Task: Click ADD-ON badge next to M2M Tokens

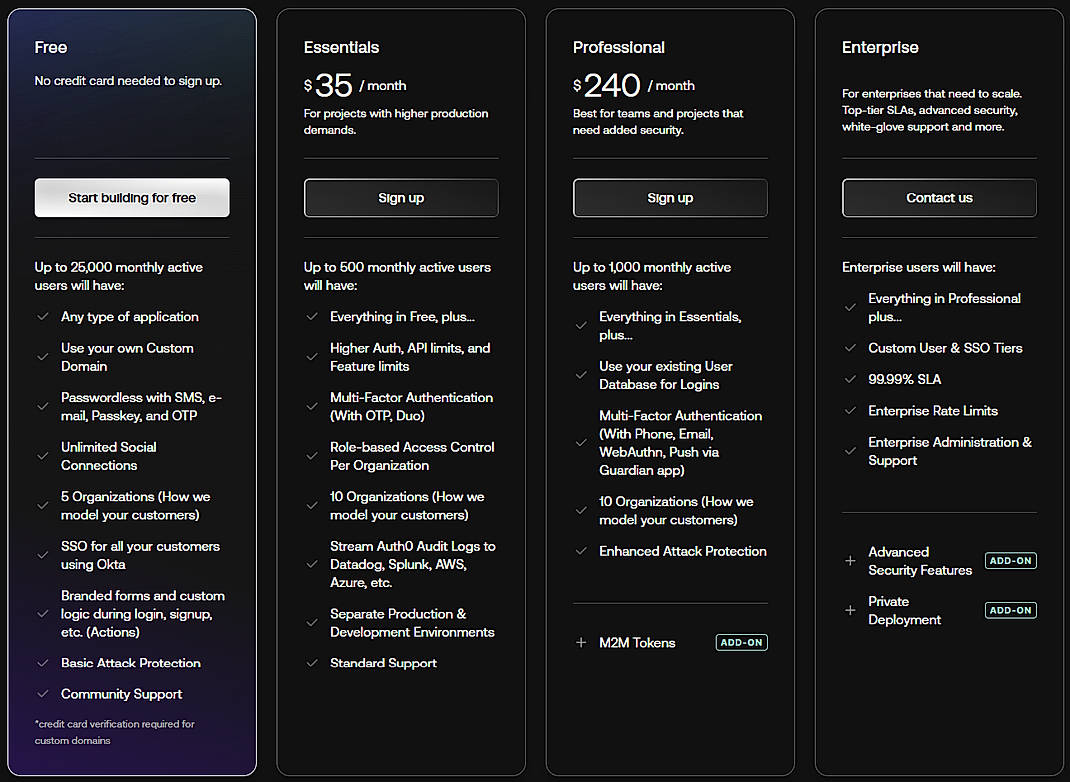Action: (x=741, y=642)
